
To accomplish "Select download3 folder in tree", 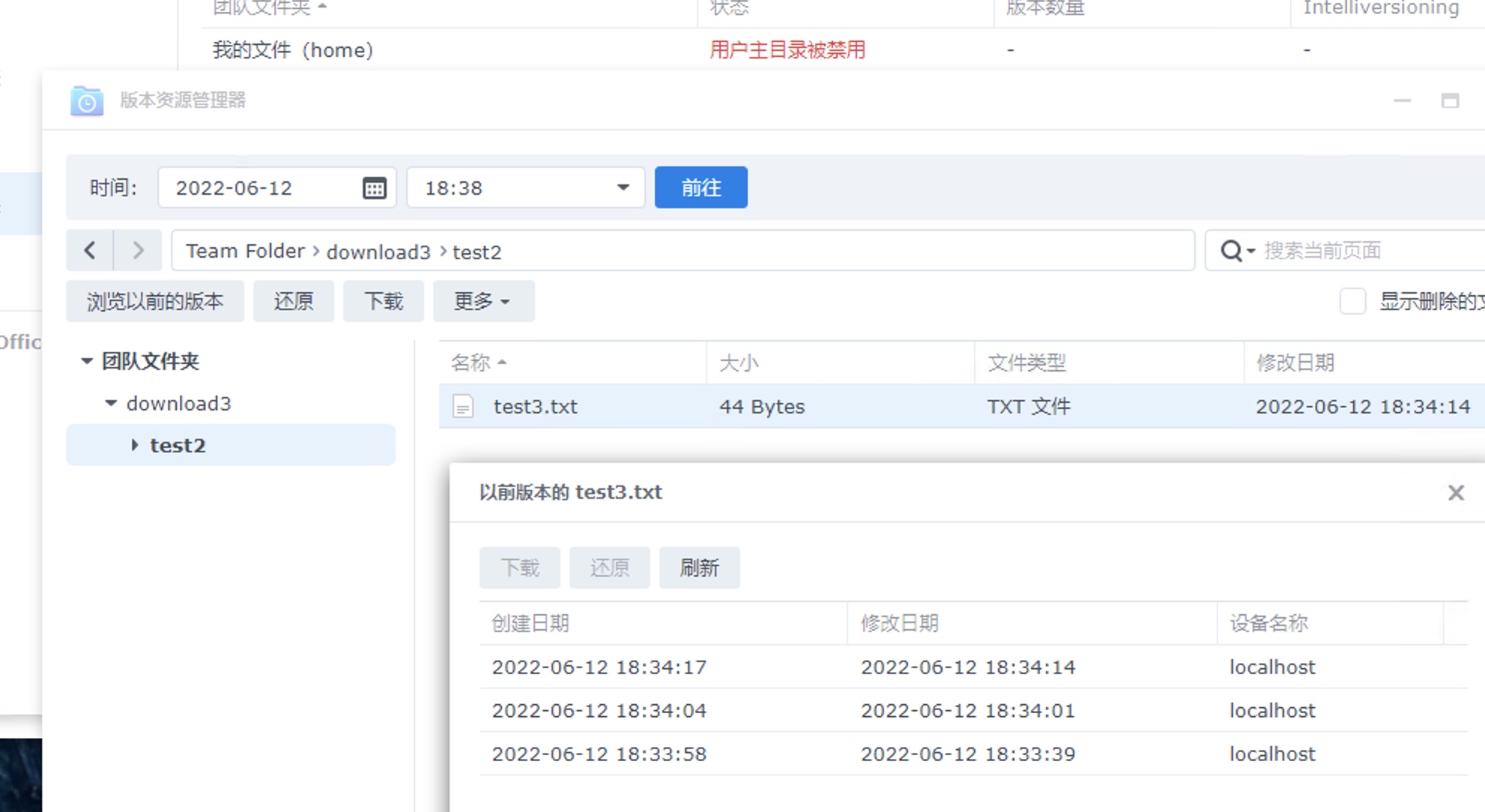I will click(178, 403).
